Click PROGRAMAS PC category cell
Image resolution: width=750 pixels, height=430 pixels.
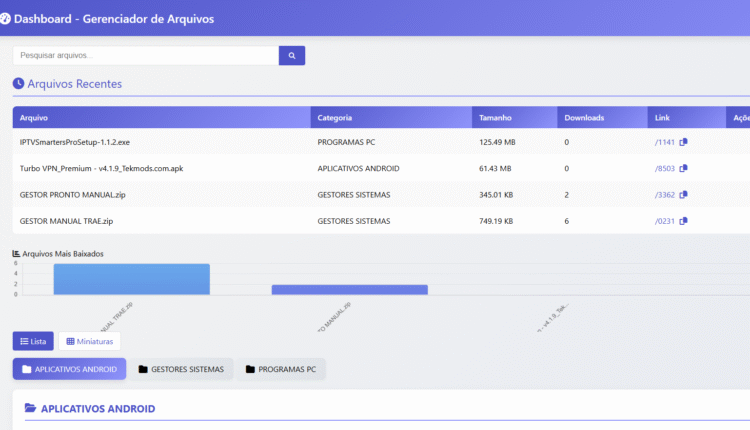(x=346, y=142)
